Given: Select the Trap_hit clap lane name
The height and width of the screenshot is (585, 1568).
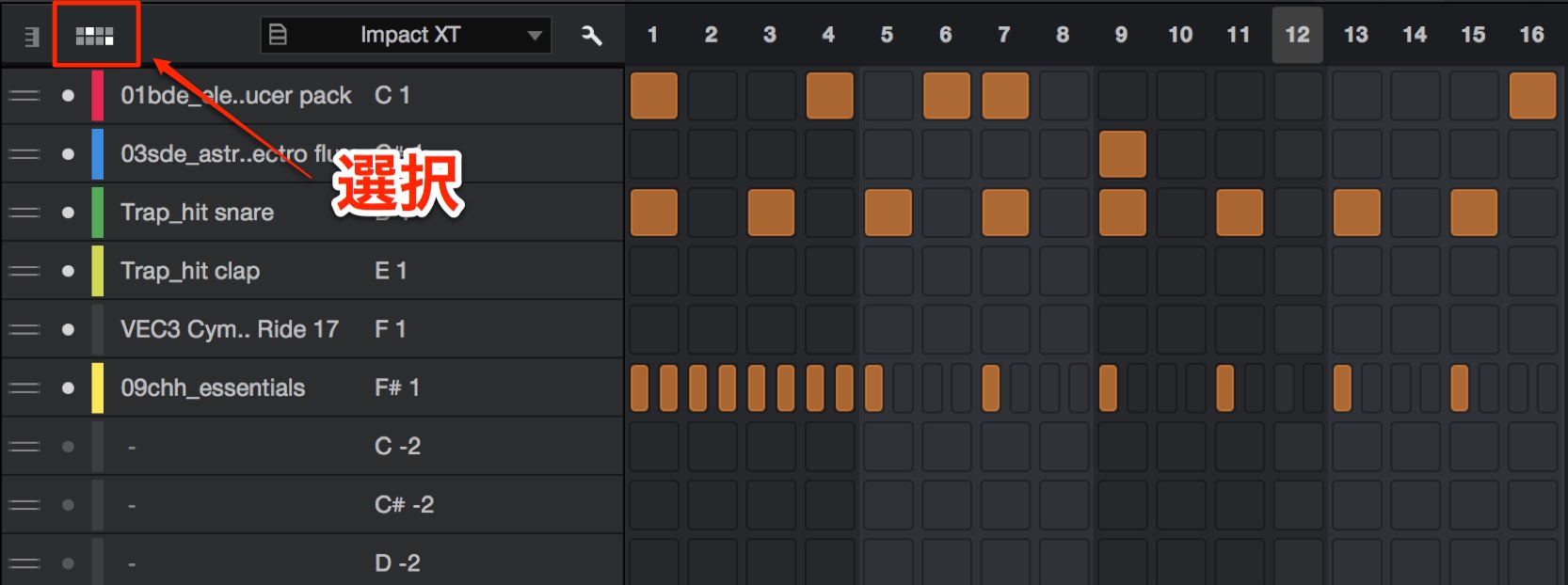Looking at the screenshot, I should (190, 271).
